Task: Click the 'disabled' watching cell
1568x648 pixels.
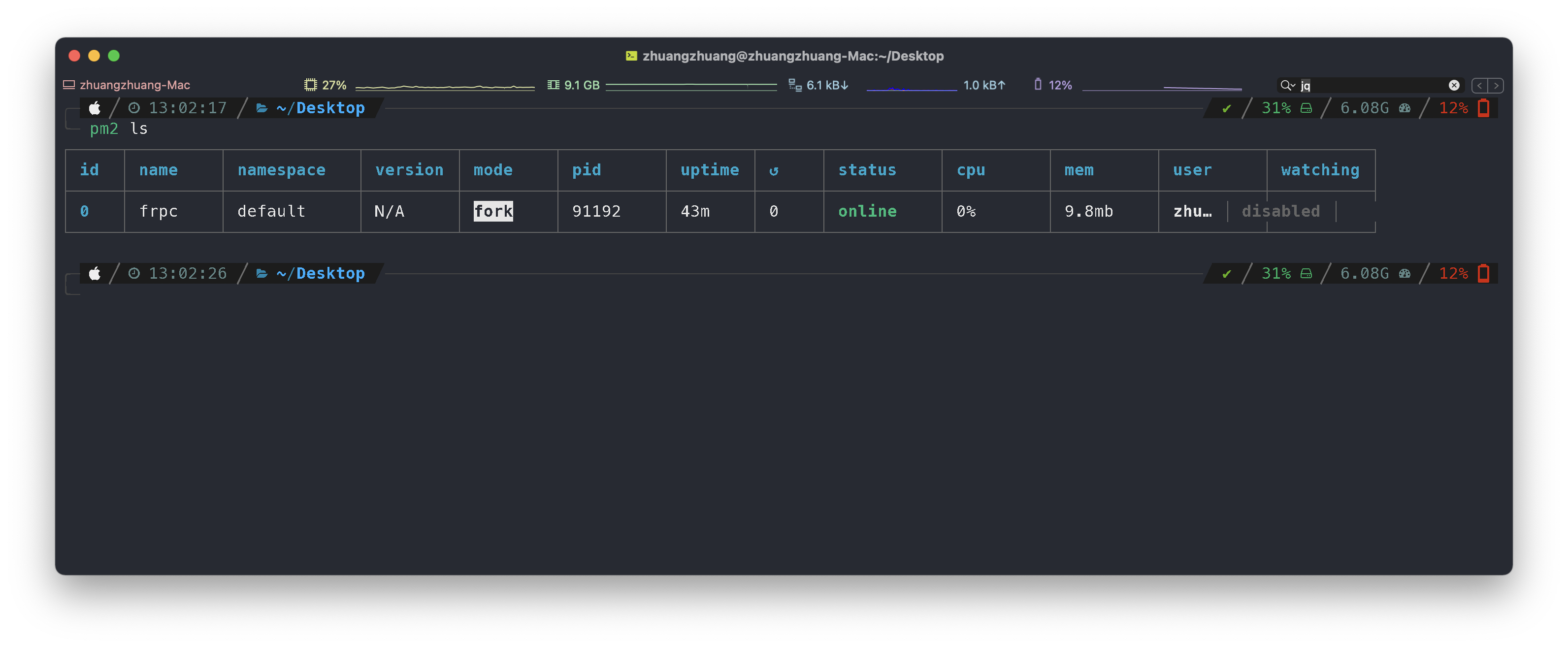Action: tap(1281, 211)
